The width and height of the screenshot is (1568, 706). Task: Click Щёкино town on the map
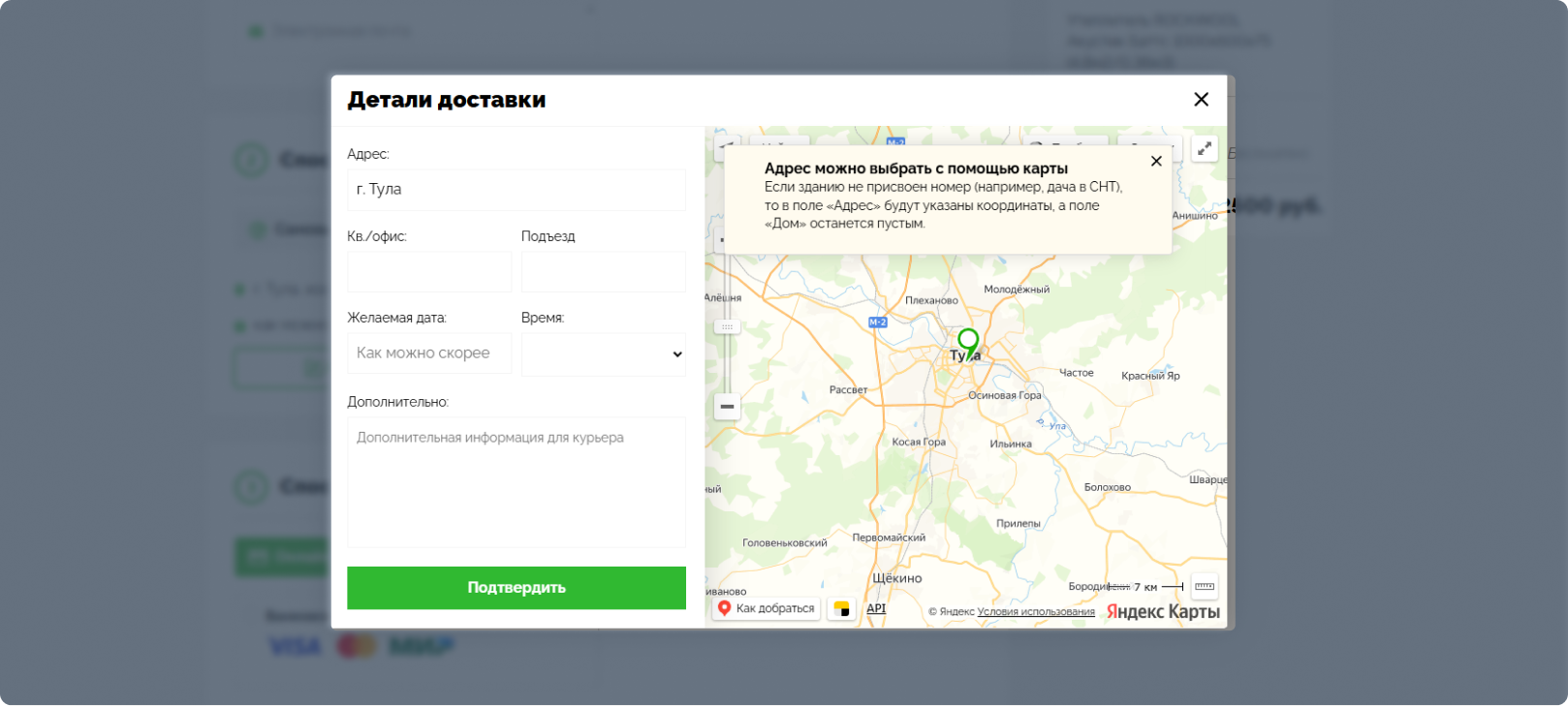896,578
